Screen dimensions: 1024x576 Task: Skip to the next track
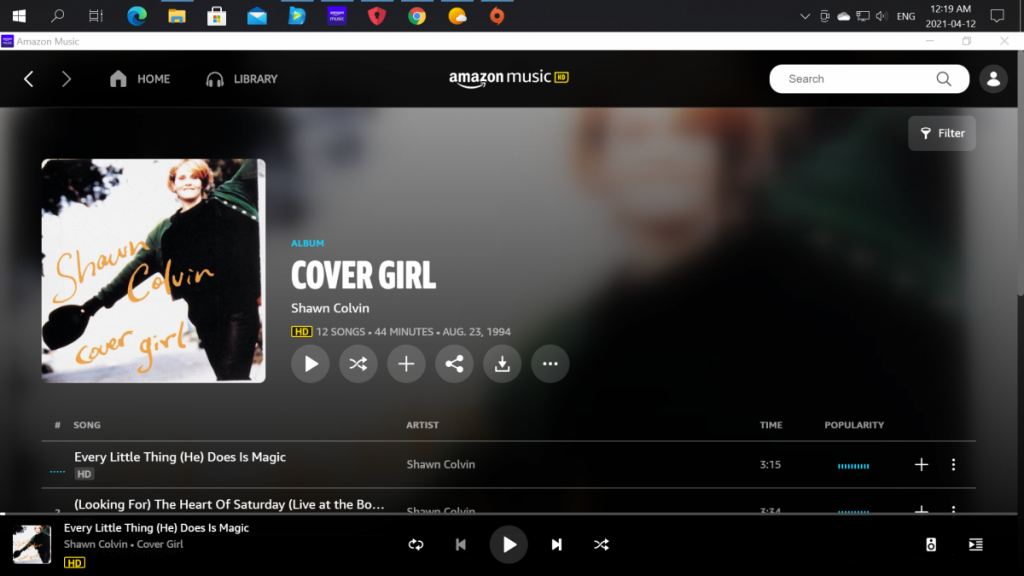click(x=556, y=545)
